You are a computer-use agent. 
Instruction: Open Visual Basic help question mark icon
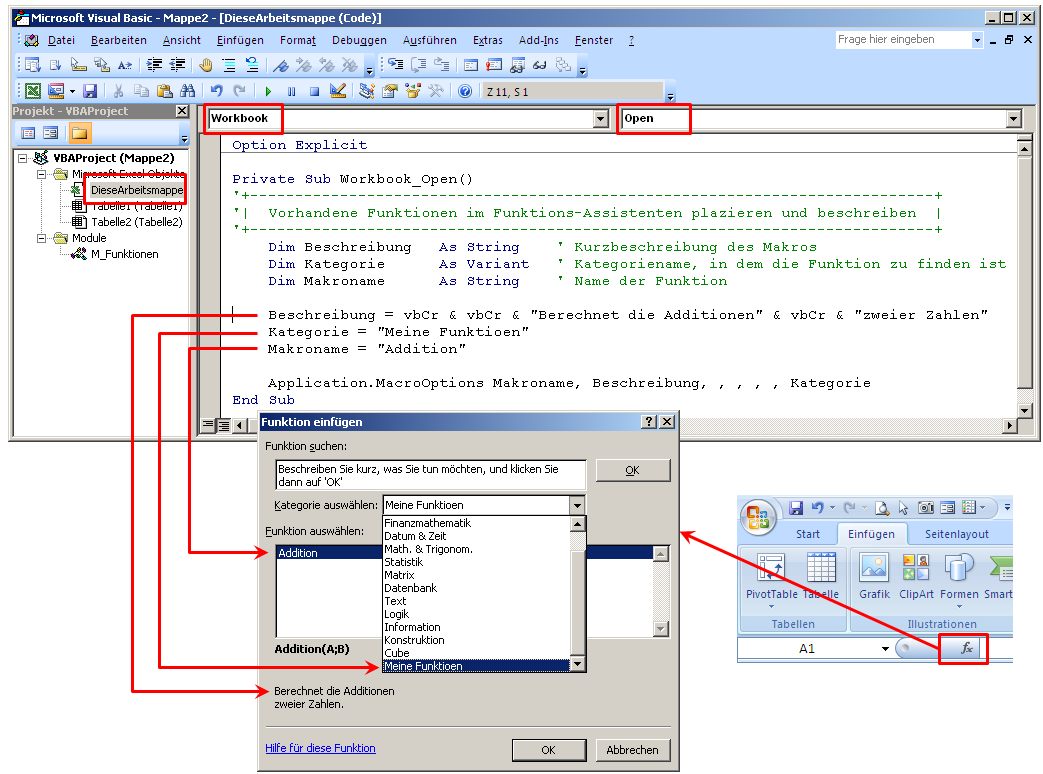465,91
